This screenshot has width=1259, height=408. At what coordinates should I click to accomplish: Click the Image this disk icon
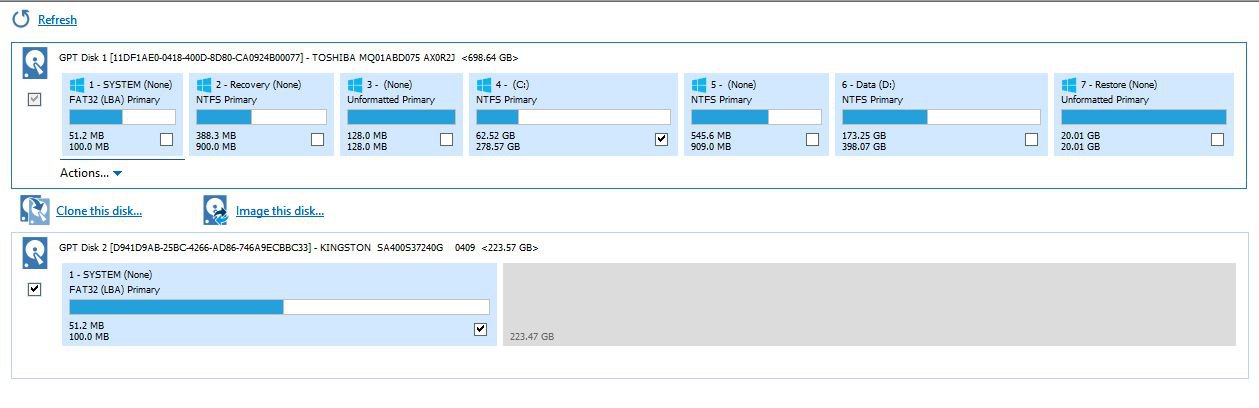click(x=216, y=210)
